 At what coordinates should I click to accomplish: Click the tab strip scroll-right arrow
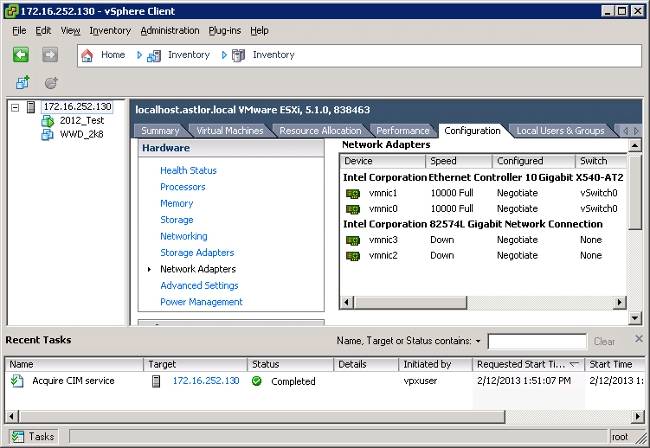click(636, 131)
